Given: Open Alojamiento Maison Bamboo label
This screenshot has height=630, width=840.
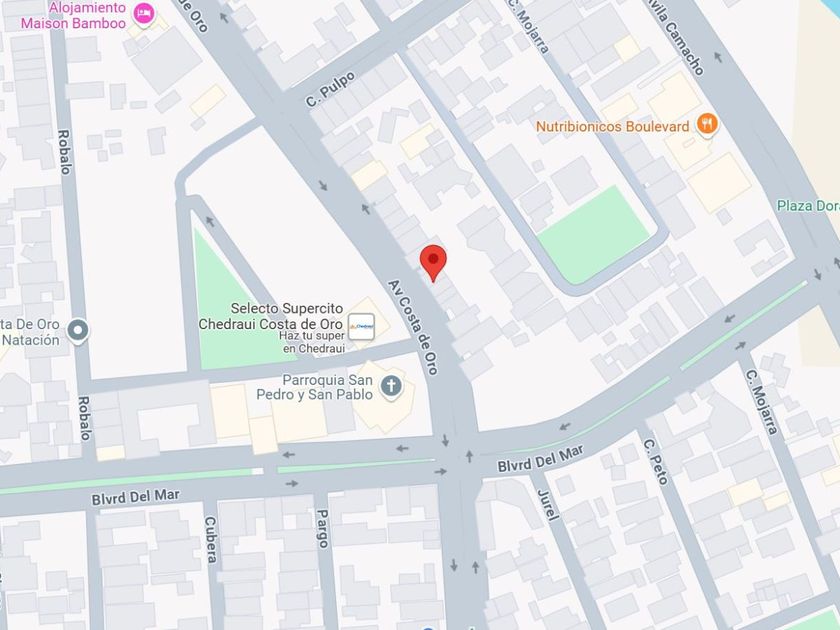Looking at the screenshot, I should (x=73, y=16).
